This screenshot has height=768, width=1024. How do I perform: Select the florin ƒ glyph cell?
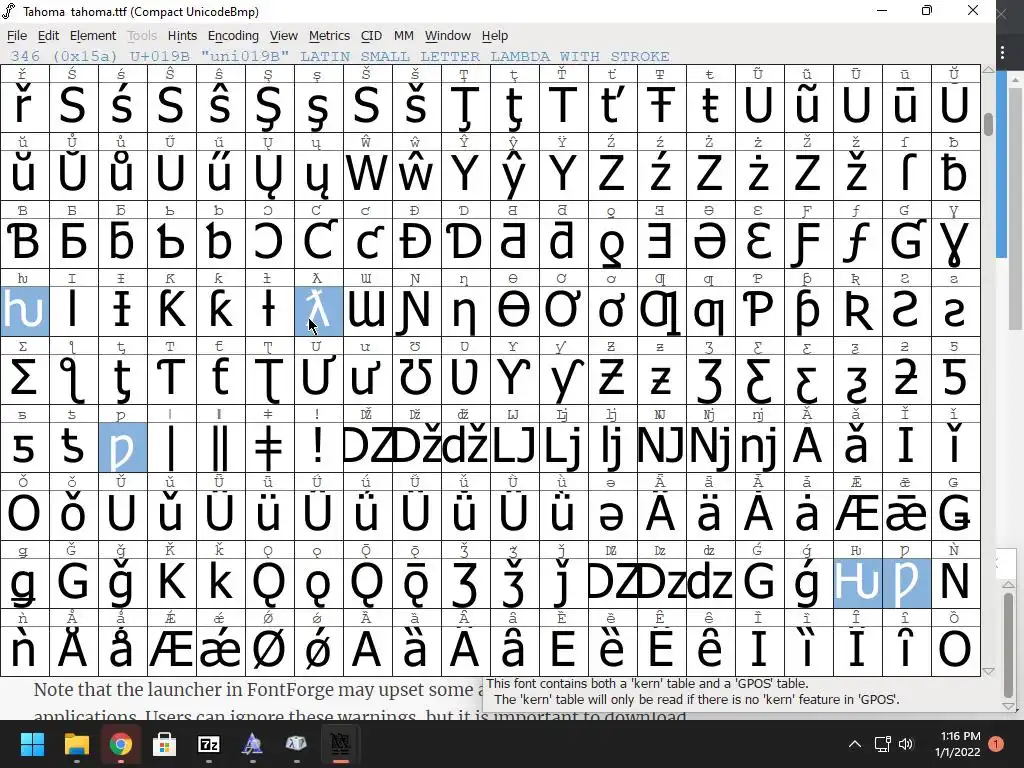[x=857, y=242]
